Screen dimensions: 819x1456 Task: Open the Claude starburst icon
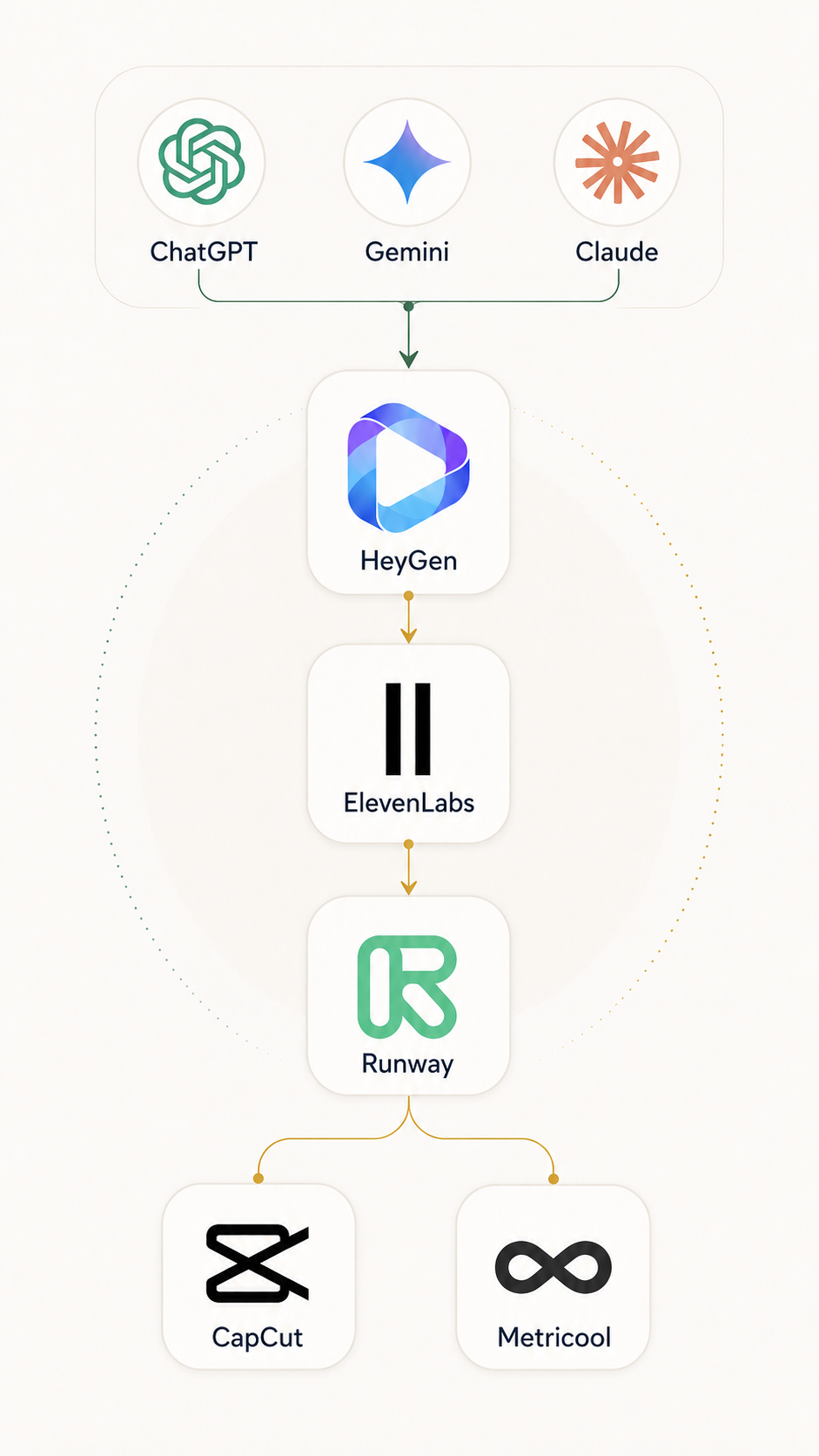617,162
